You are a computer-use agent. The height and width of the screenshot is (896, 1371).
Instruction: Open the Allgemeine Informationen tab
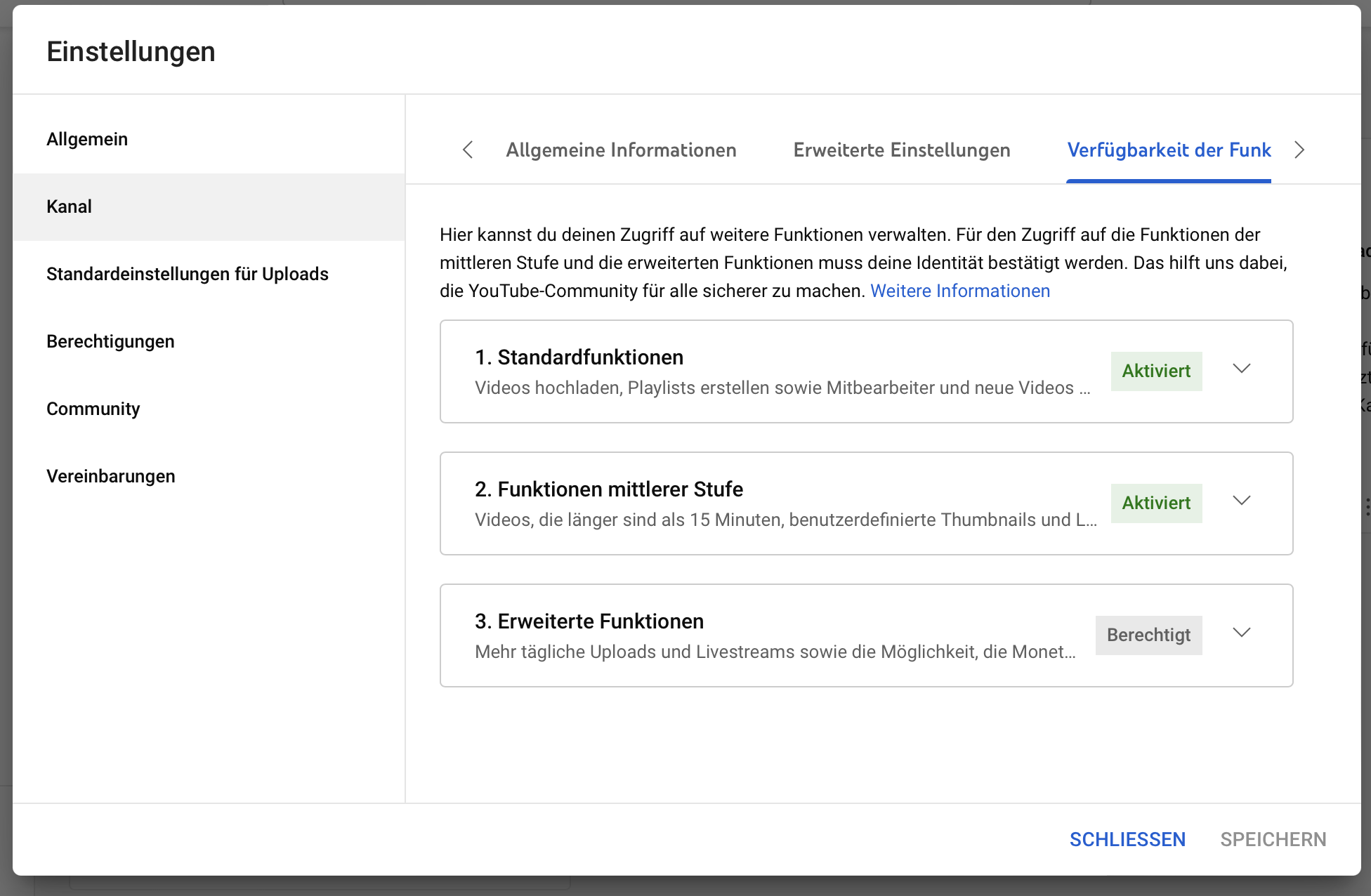click(621, 150)
